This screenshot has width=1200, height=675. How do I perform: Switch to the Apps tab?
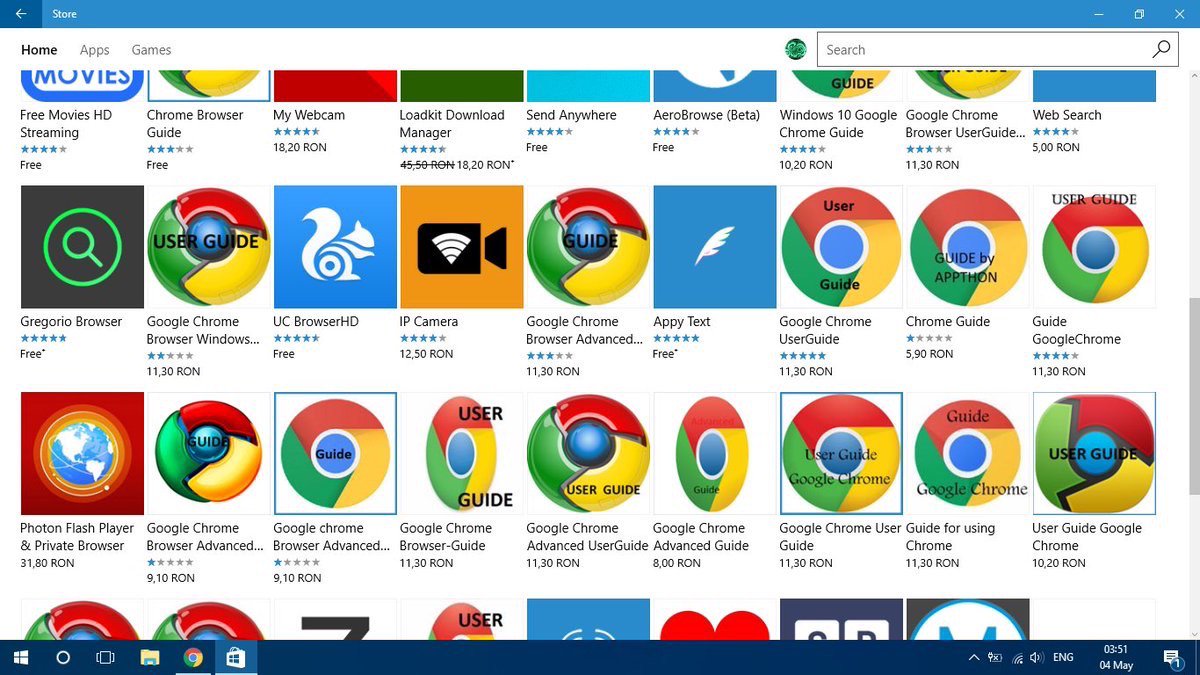(x=94, y=49)
